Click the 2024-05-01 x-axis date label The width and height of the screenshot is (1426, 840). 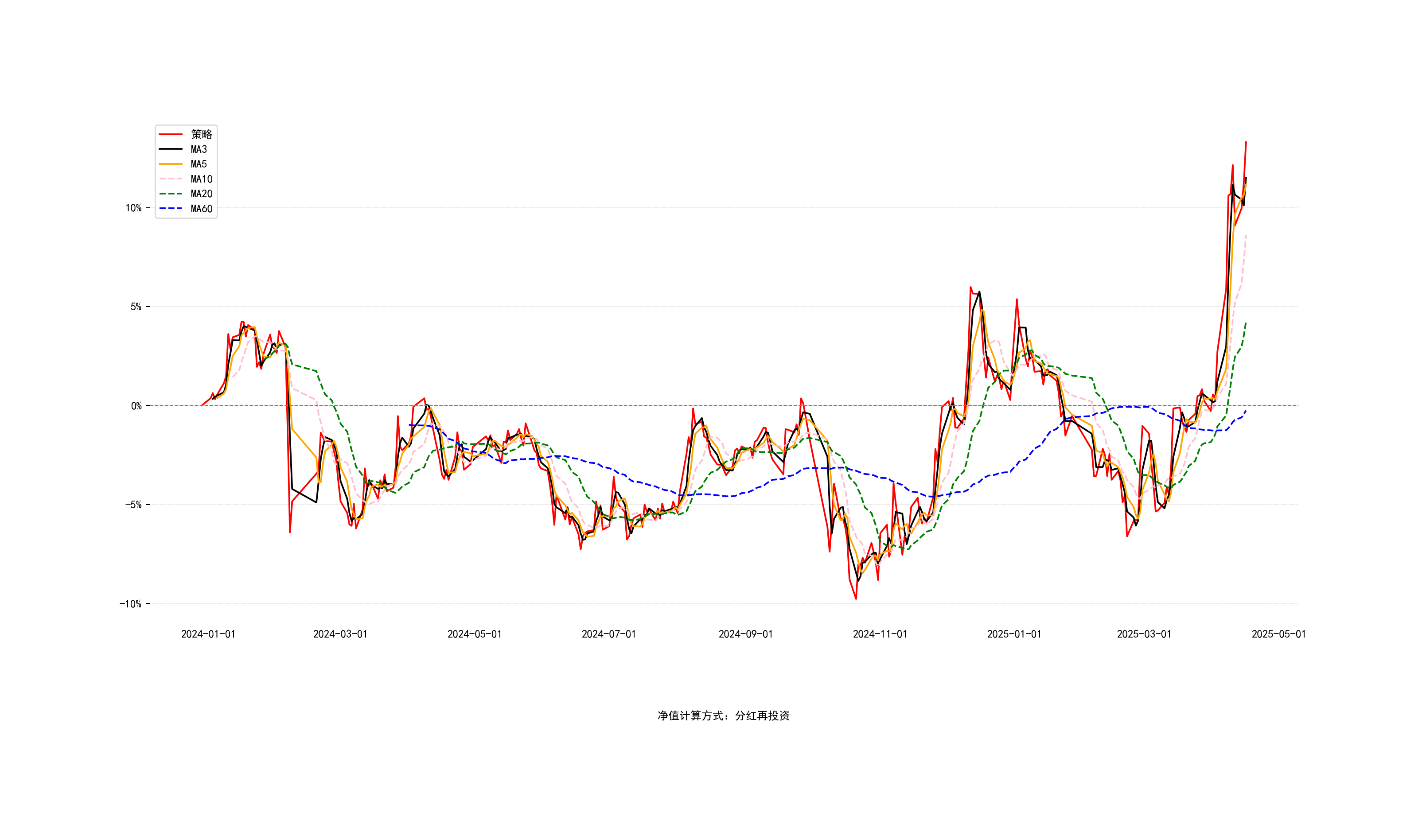475,634
